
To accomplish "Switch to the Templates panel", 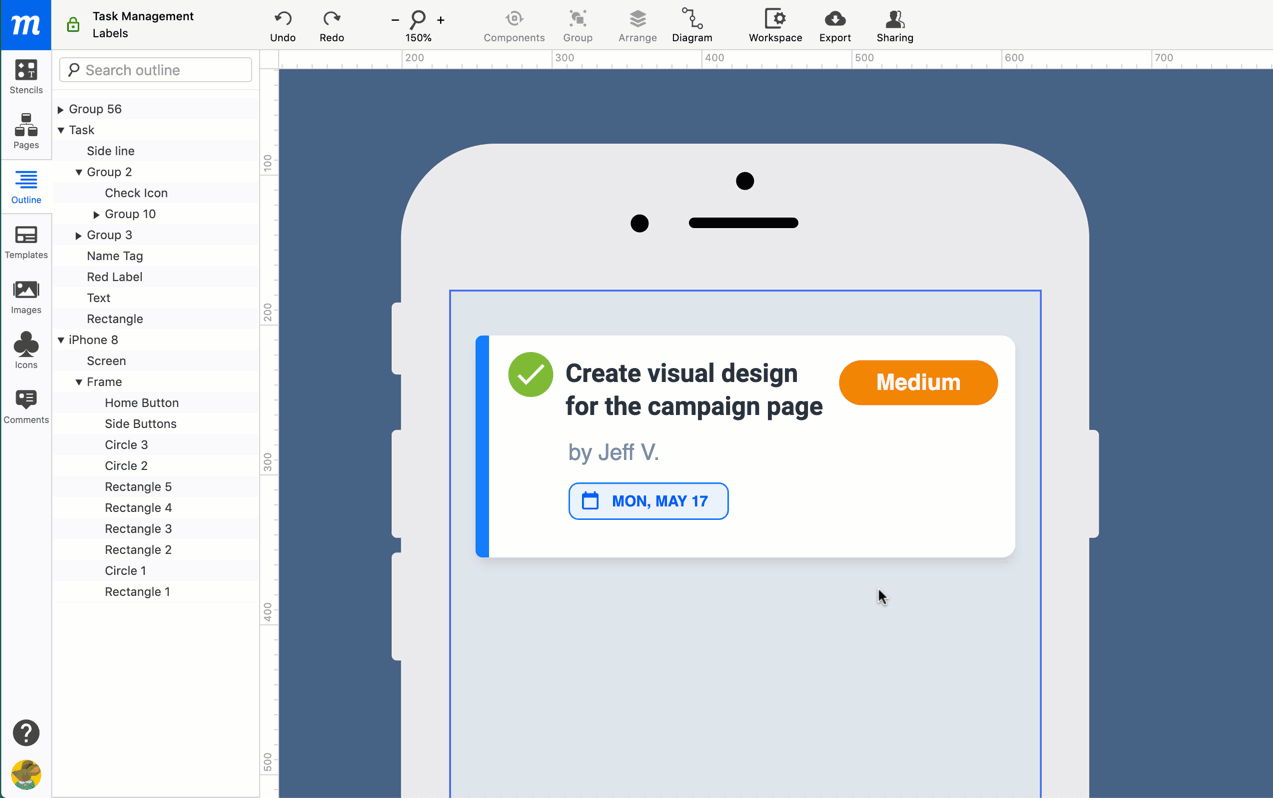I will click(26, 241).
